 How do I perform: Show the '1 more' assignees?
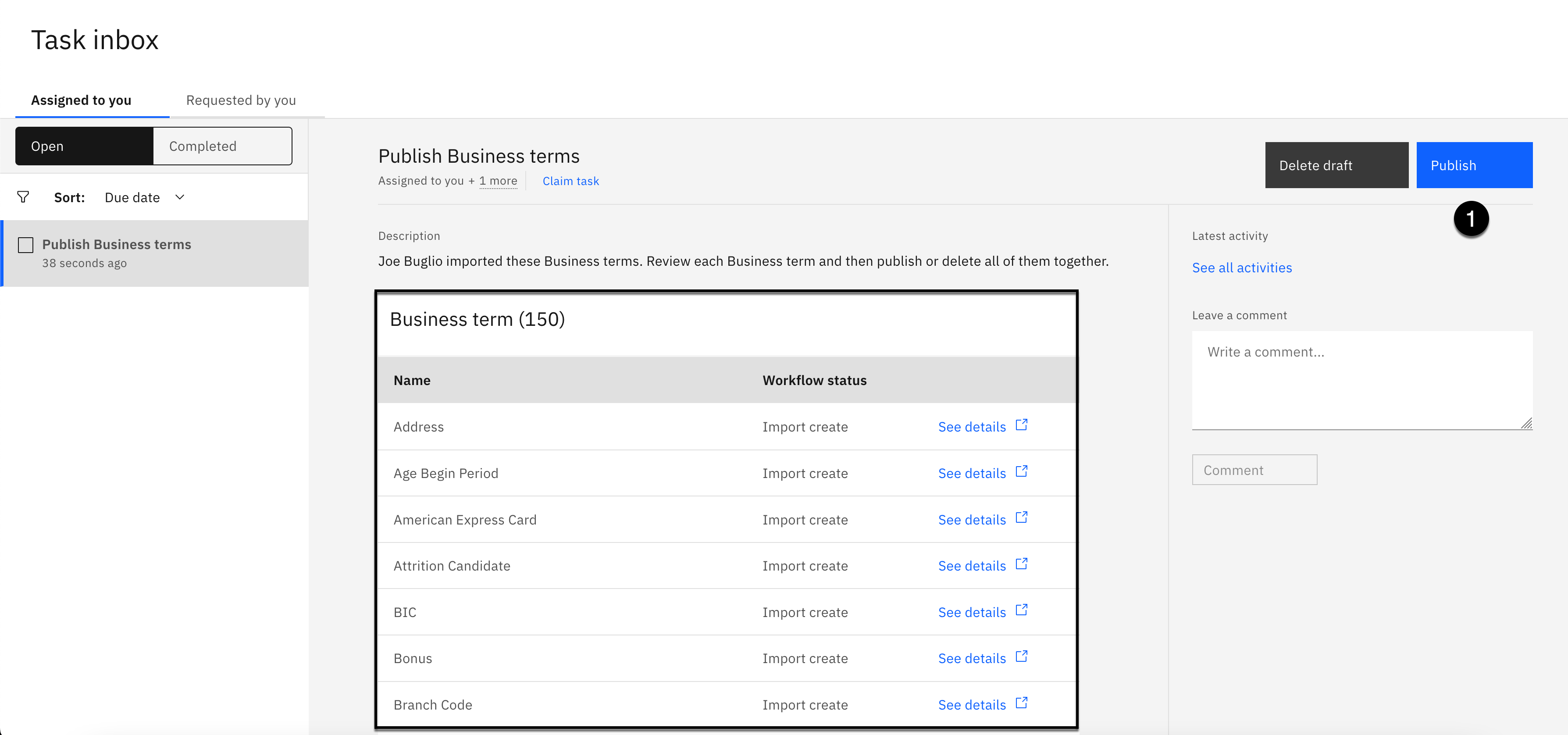tap(498, 181)
